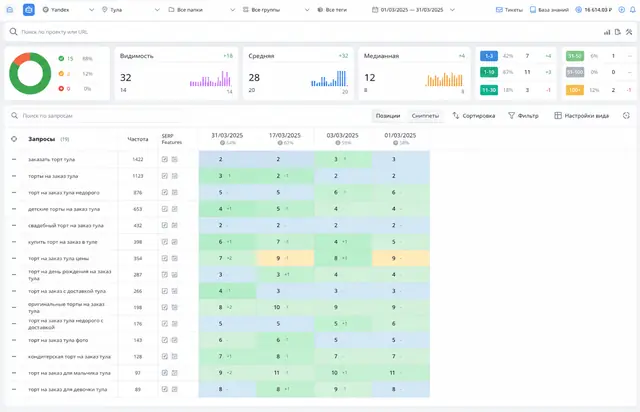The image size is (640, 412).
Task: Toggle the blue 1-3 position range badge
Action: pos(489,56)
